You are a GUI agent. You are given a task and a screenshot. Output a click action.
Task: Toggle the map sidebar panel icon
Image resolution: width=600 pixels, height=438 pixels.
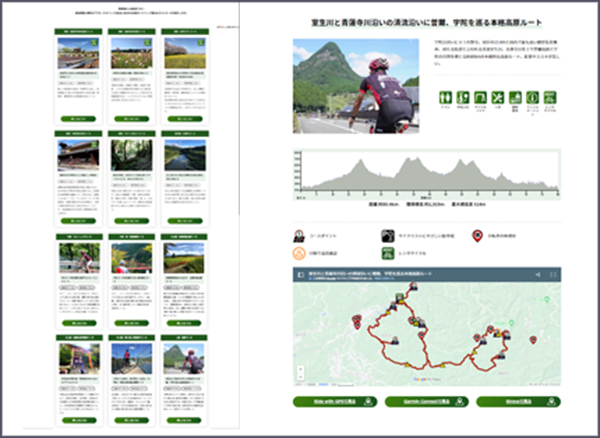point(300,276)
